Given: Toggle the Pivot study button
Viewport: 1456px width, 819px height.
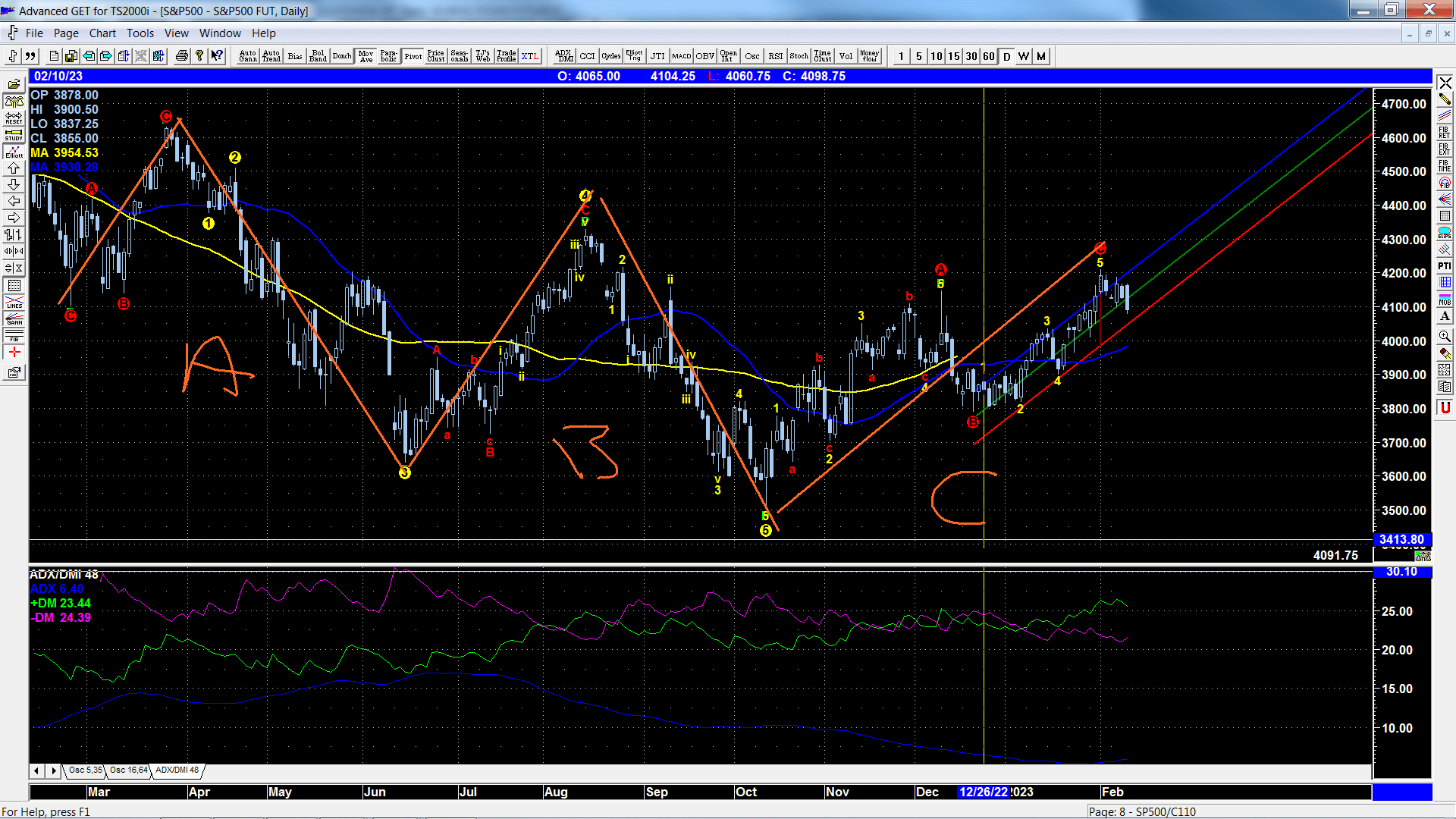Looking at the screenshot, I should click(413, 56).
